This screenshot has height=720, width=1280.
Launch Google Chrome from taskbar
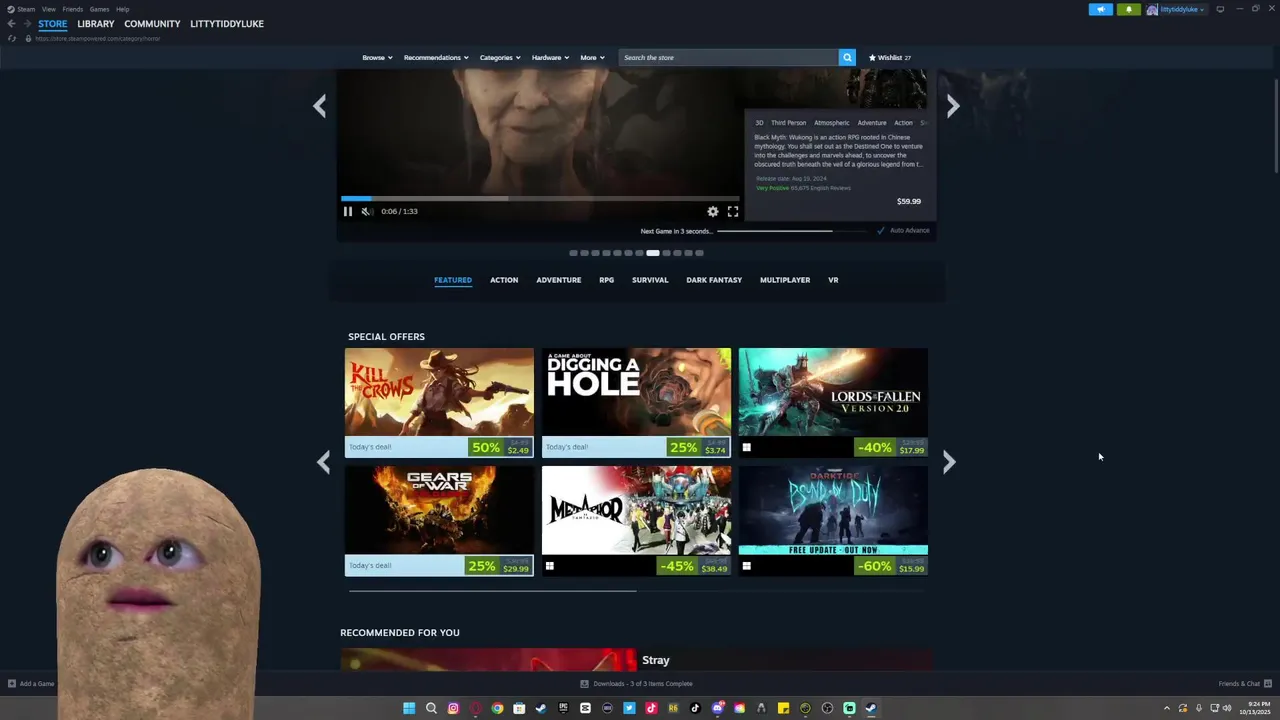(497, 708)
